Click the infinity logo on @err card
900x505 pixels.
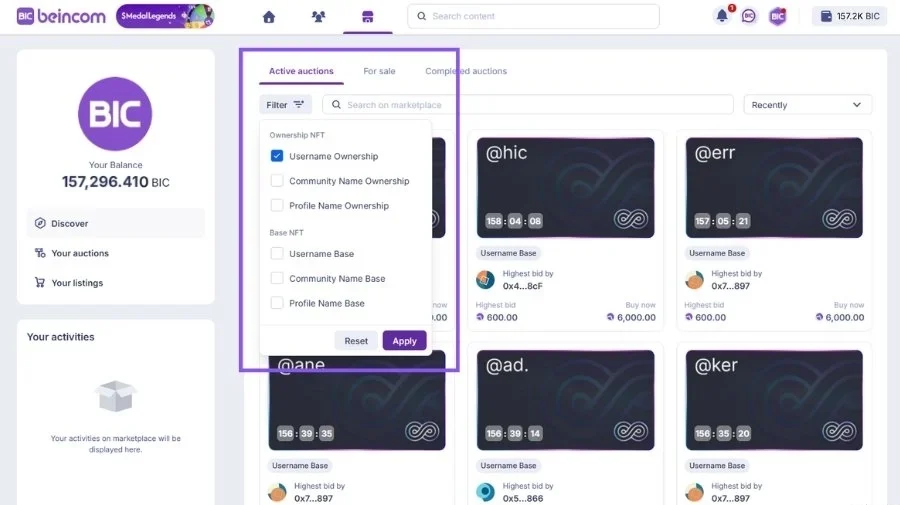coord(839,219)
